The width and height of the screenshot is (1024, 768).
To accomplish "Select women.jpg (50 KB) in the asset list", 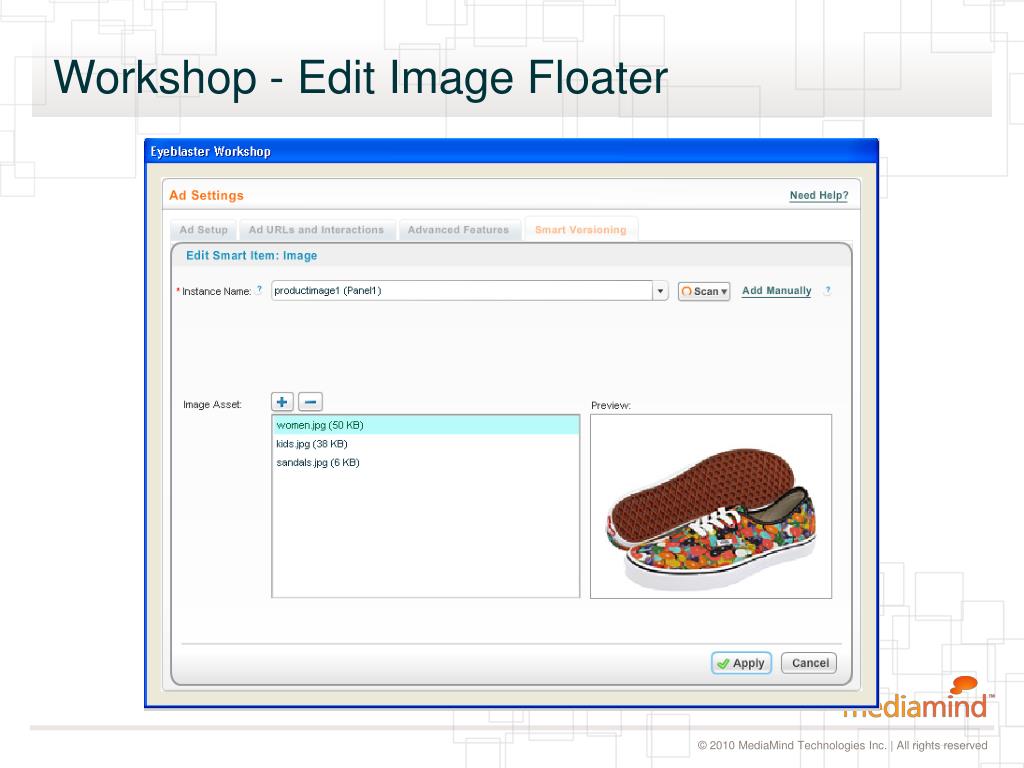I will point(426,425).
